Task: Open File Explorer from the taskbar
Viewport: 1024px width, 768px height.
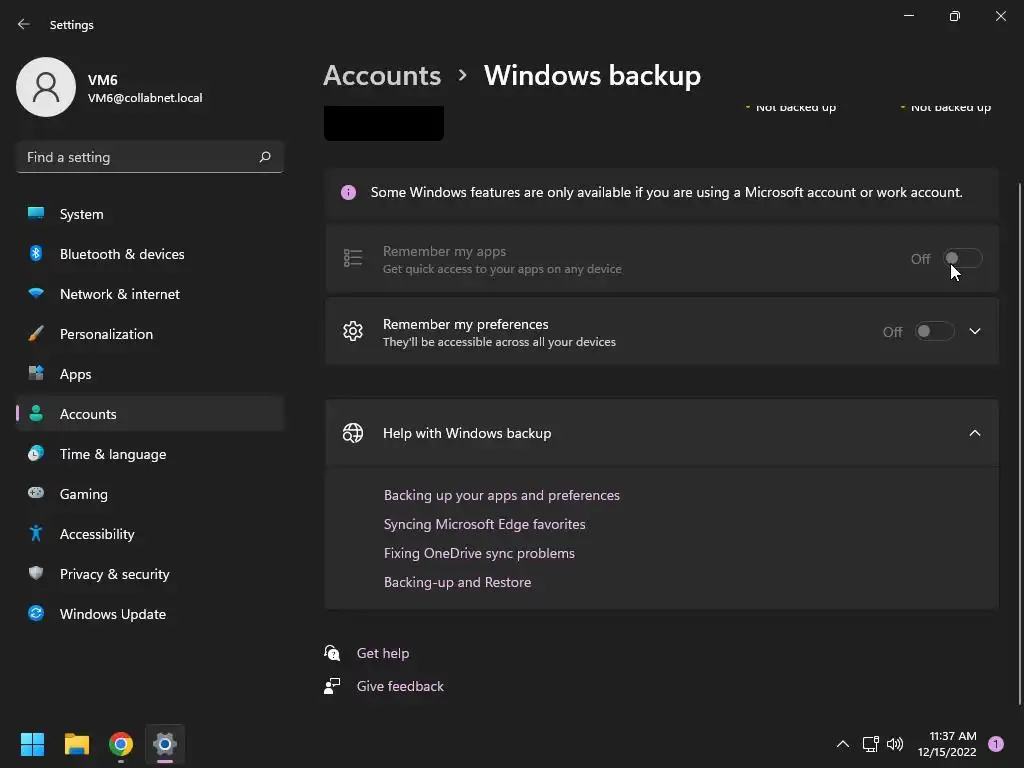Action: click(77, 744)
